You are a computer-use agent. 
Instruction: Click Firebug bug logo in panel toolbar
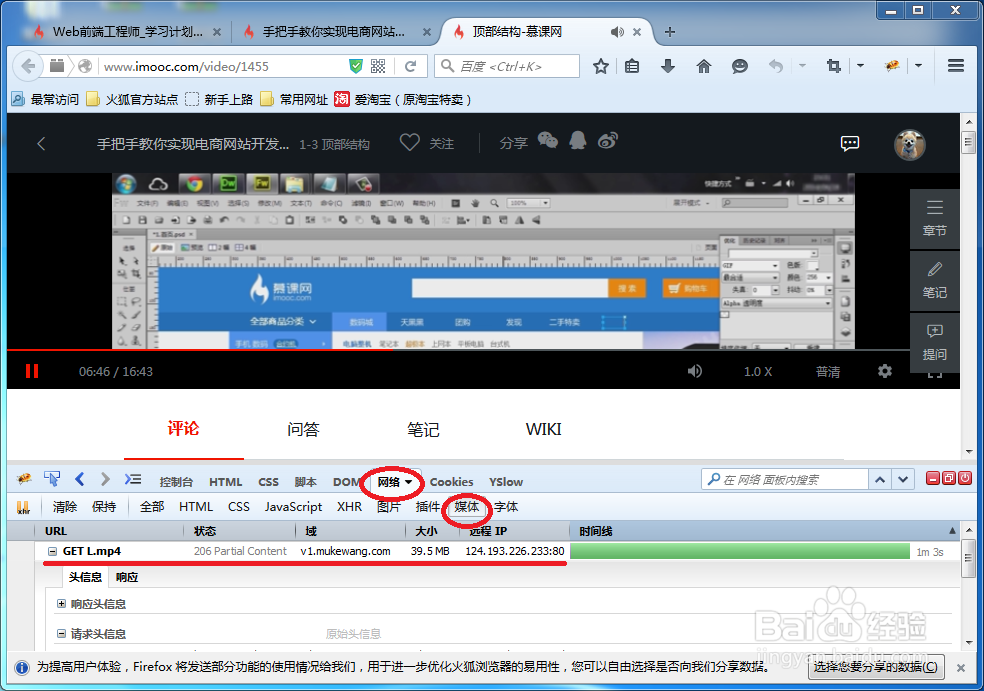[x=24, y=479]
